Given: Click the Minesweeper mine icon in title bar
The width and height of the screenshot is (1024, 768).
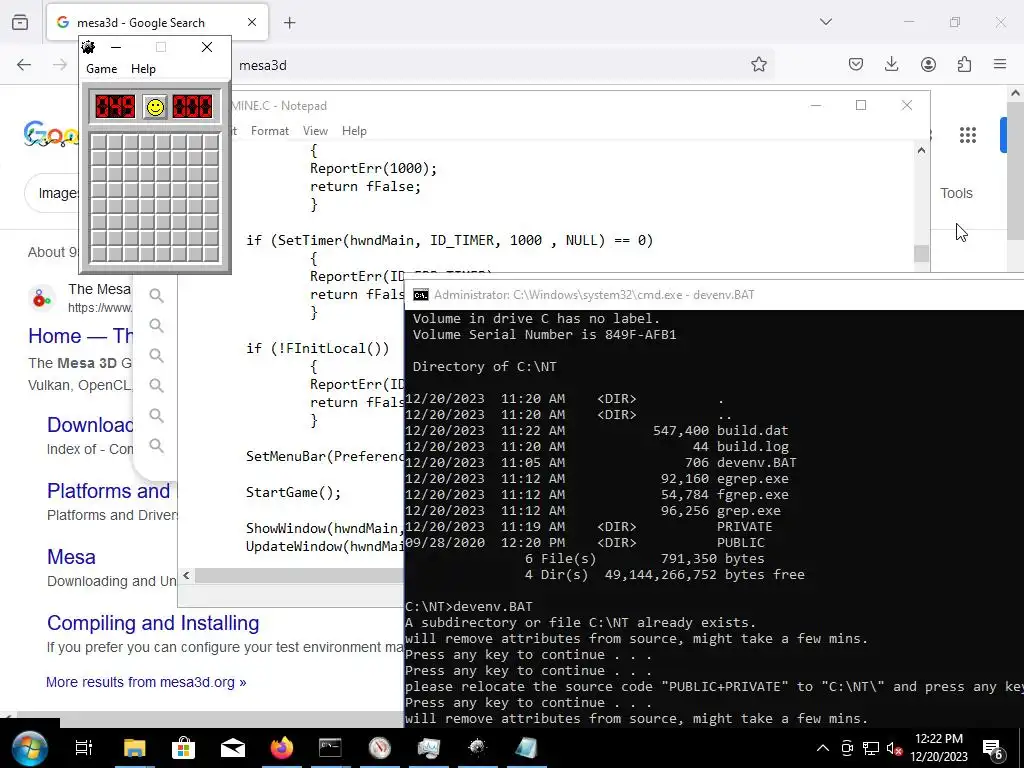Looking at the screenshot, I should 88,47.
